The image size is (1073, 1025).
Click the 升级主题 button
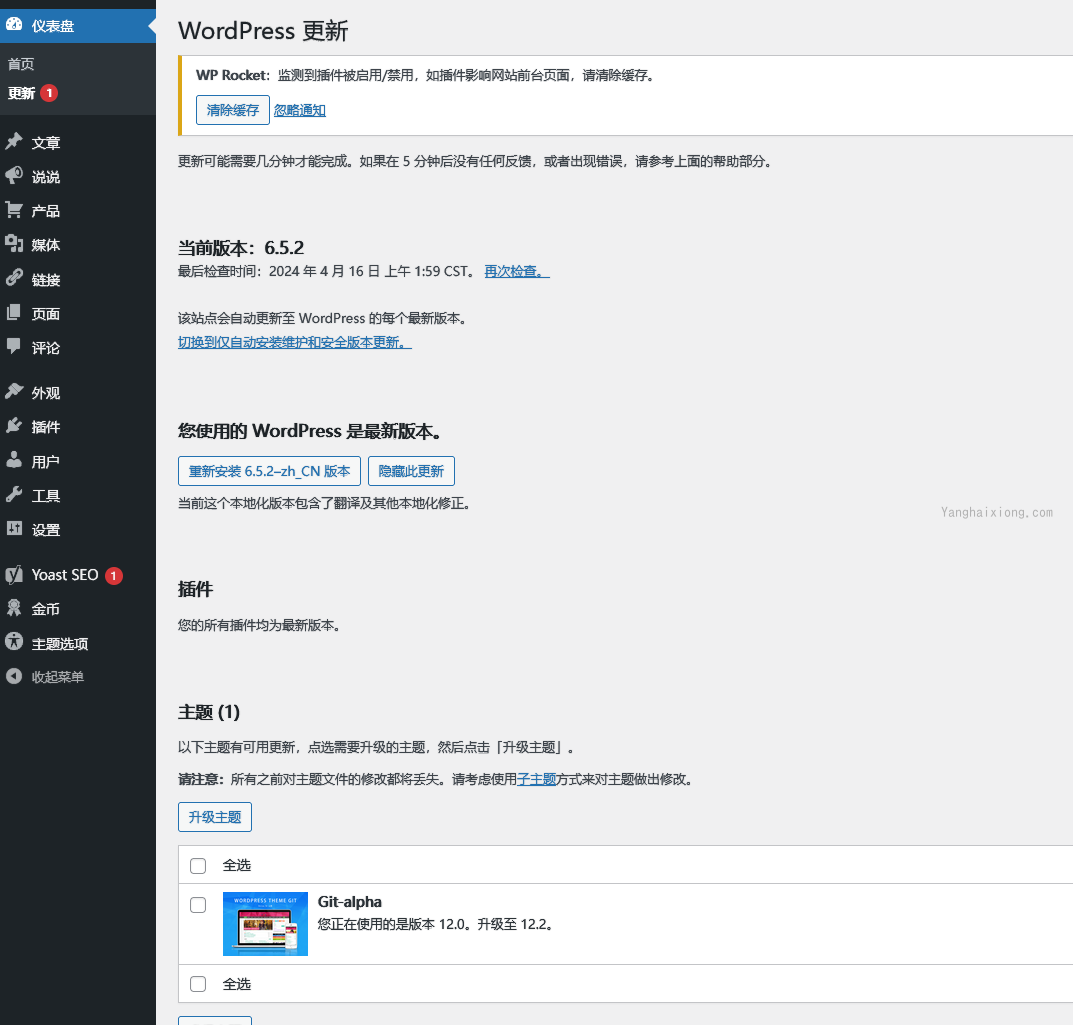click(215, 817)
